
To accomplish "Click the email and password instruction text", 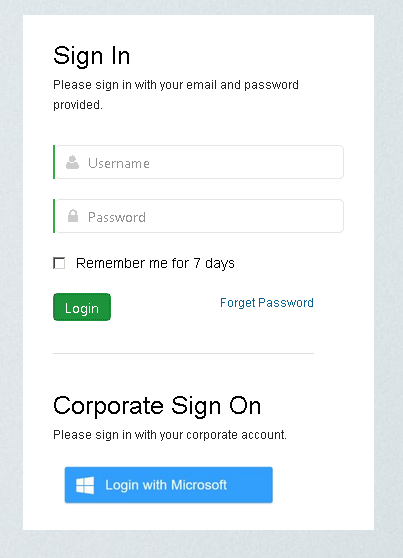I will tap(176, 95).
